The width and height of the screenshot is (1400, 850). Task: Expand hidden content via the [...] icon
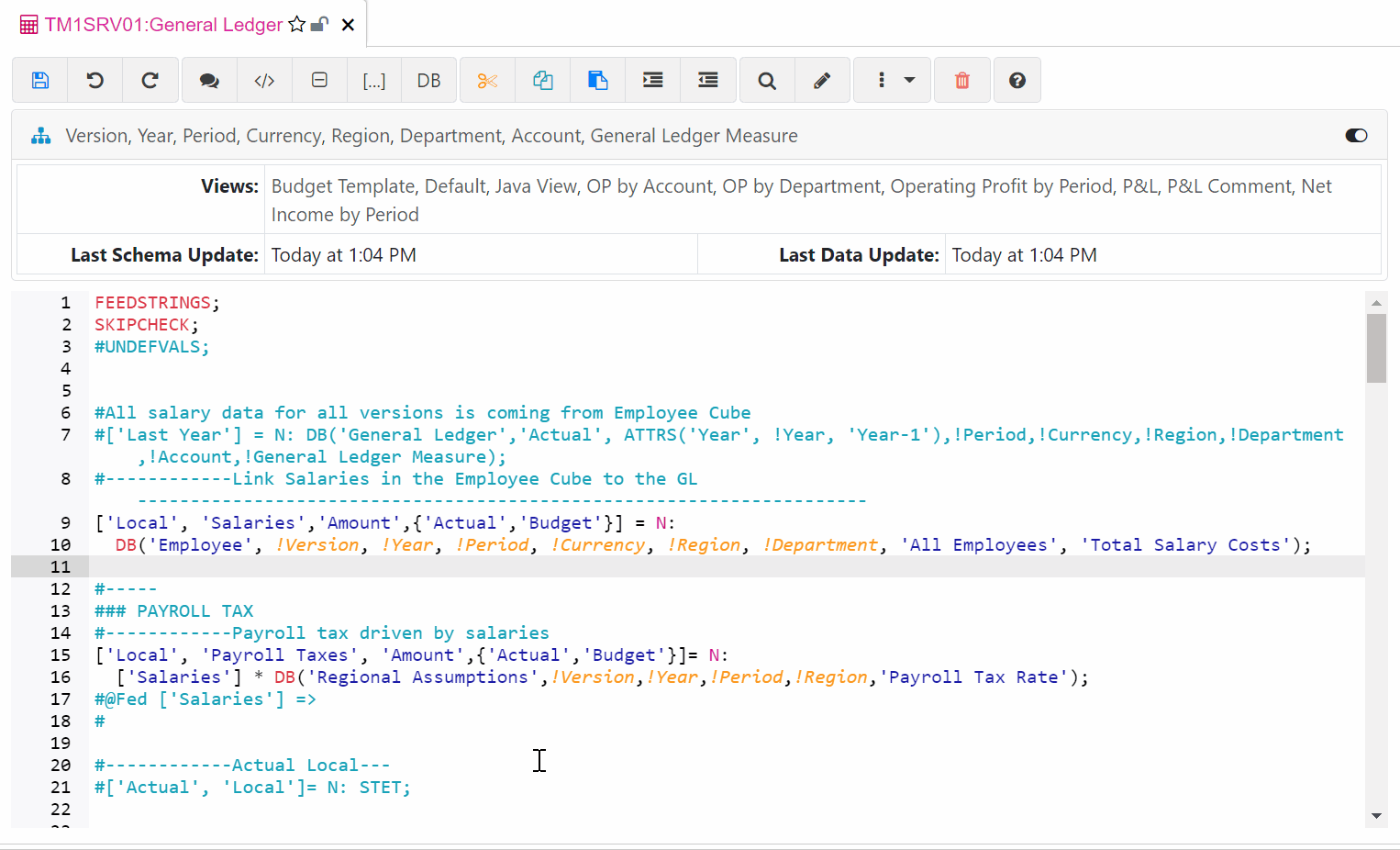point(374,80)
